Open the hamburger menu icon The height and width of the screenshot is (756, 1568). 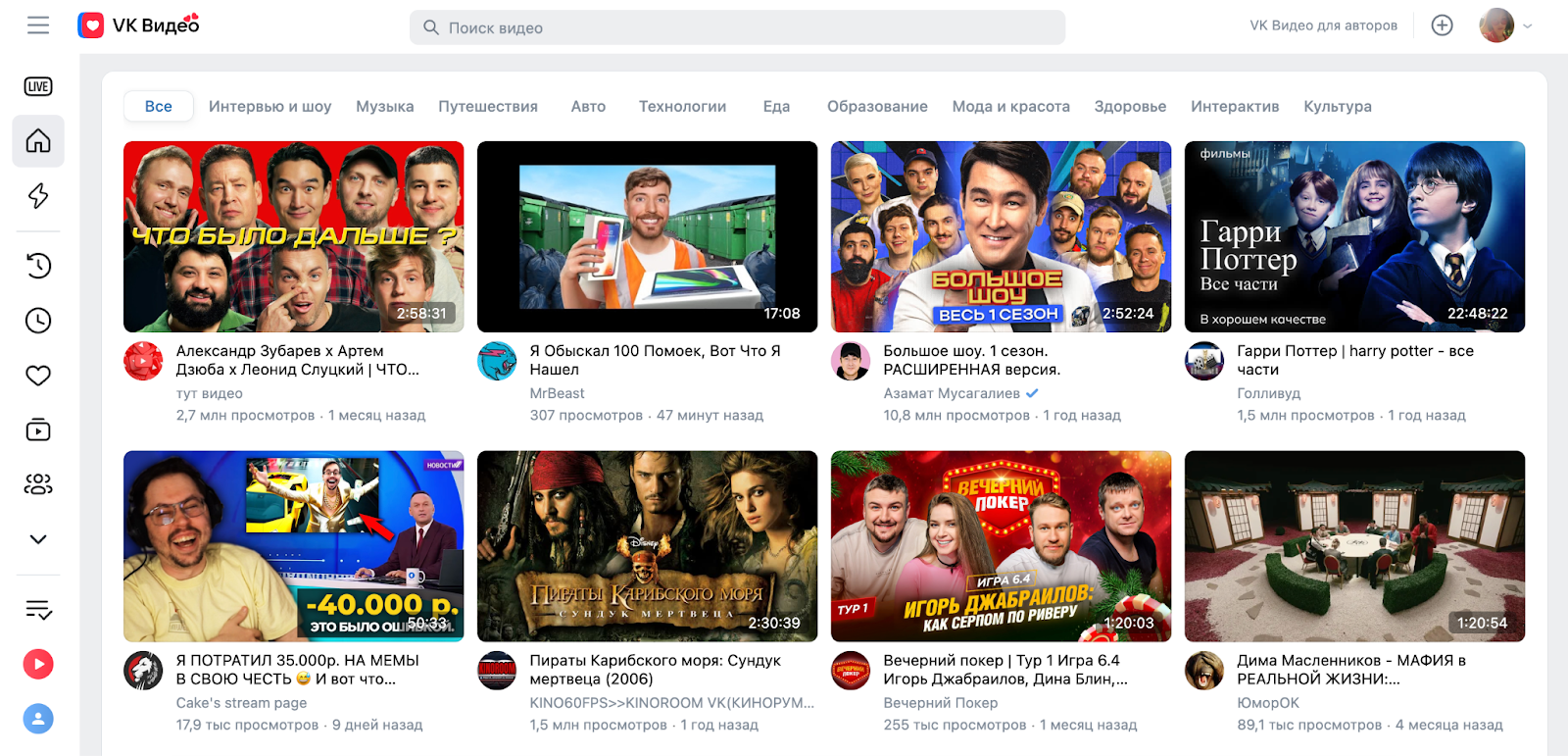[x=38, y=25]
